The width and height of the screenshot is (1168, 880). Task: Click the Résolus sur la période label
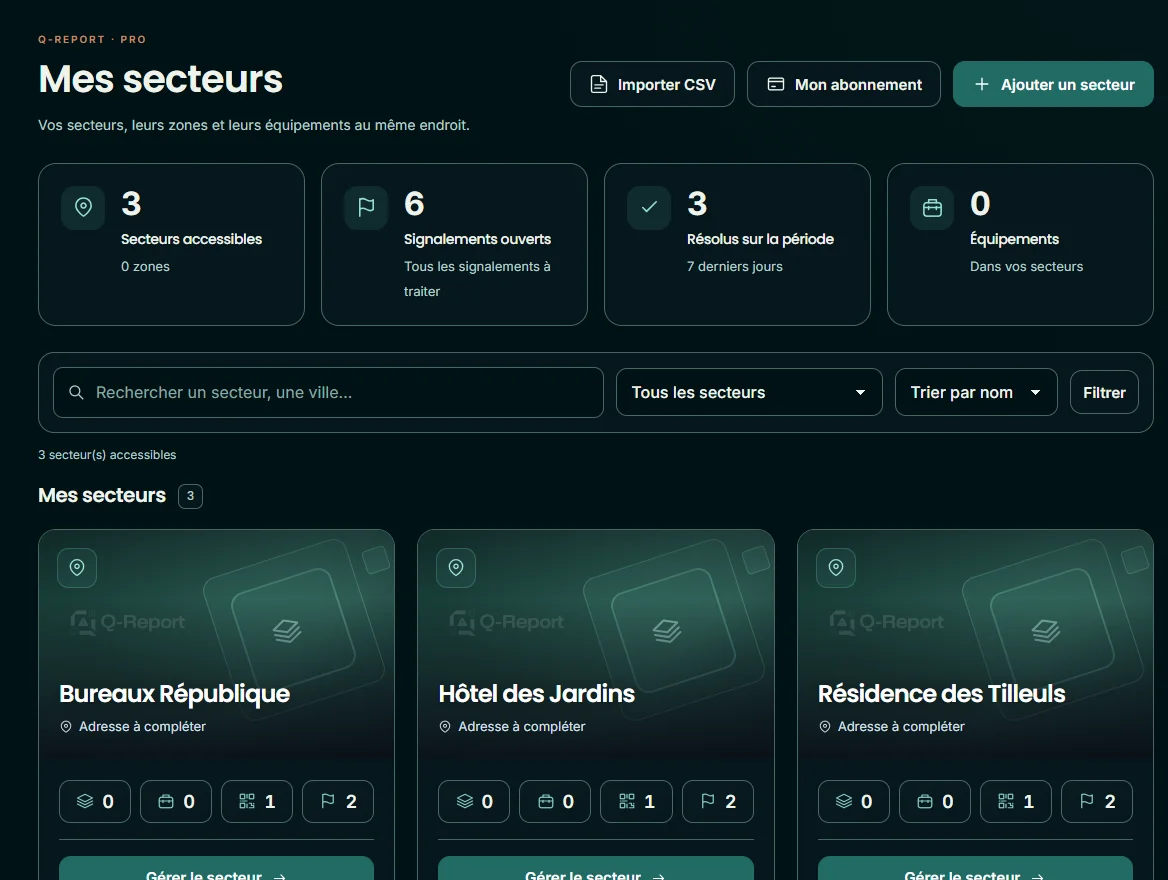point(761,239)
